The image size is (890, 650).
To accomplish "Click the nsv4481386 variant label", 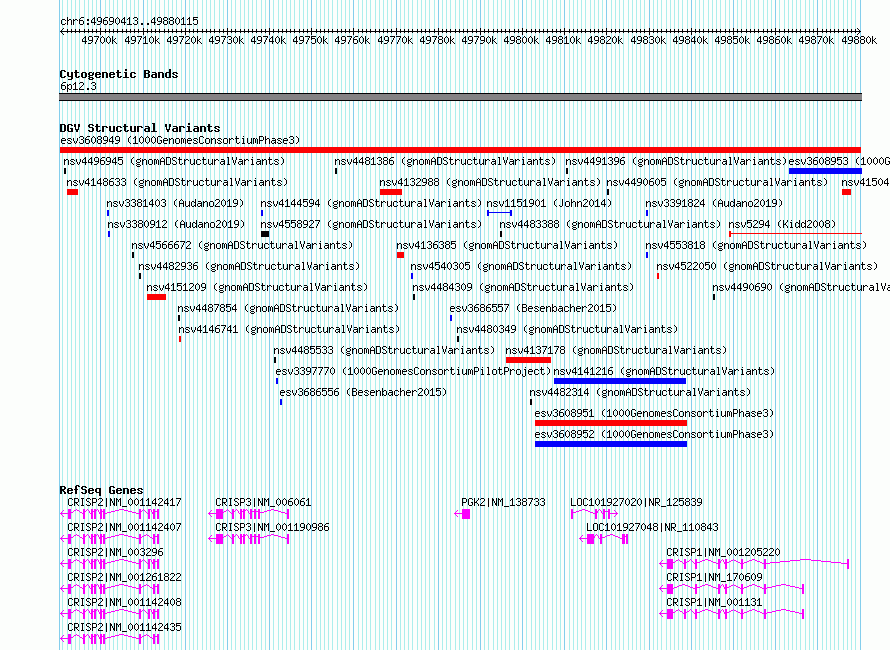I will (445, 161).
